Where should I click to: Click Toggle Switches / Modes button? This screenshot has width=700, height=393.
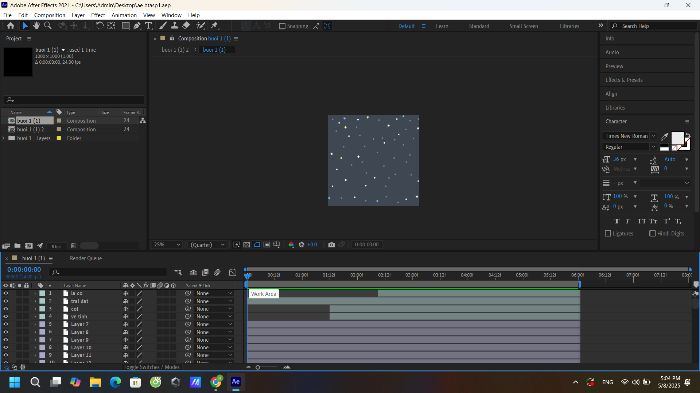(x=152, y=367)
